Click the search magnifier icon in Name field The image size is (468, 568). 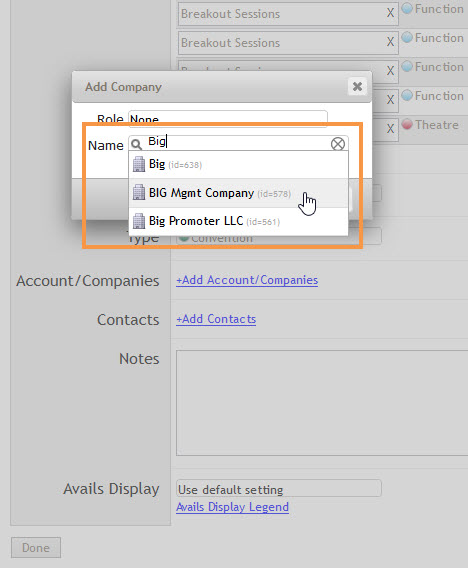coord(136,144)
